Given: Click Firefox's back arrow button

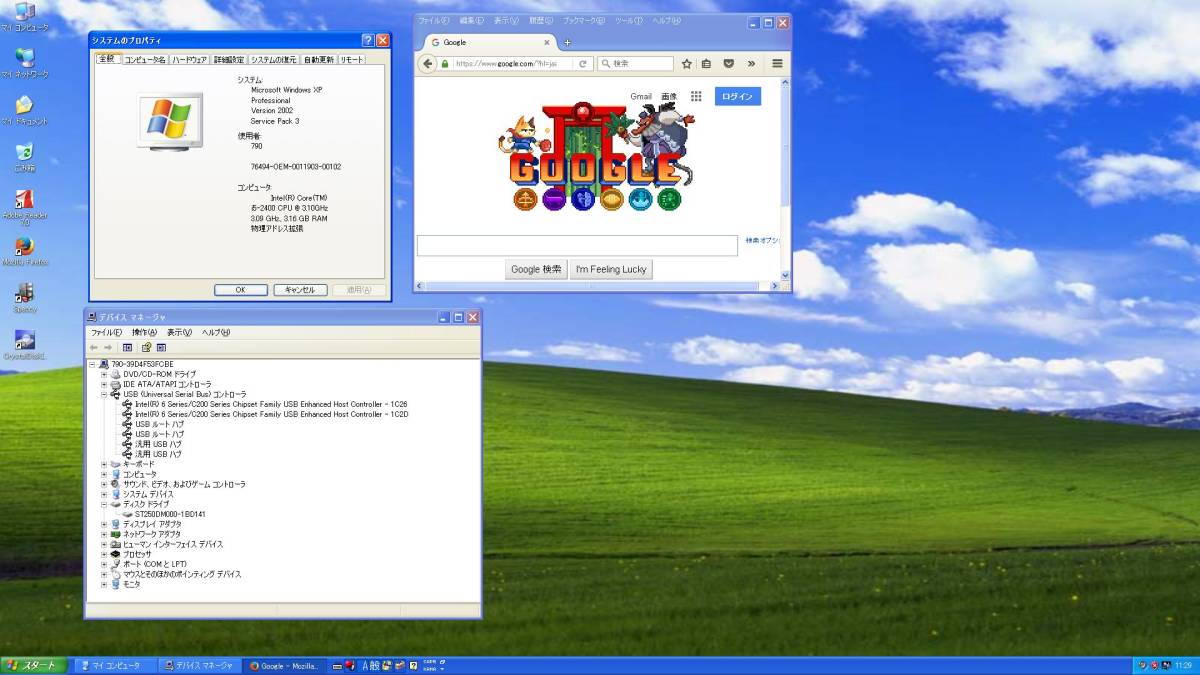Looking at the screenshot, I should [x=428, y=64].
